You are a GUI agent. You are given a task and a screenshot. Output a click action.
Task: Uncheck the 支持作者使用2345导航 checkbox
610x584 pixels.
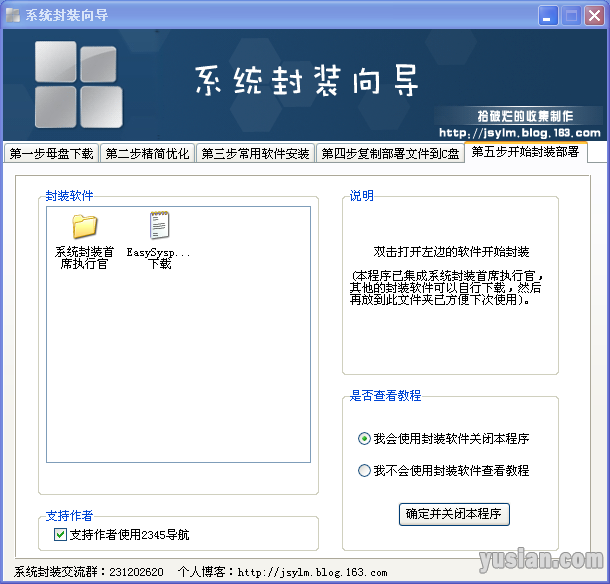60,535
